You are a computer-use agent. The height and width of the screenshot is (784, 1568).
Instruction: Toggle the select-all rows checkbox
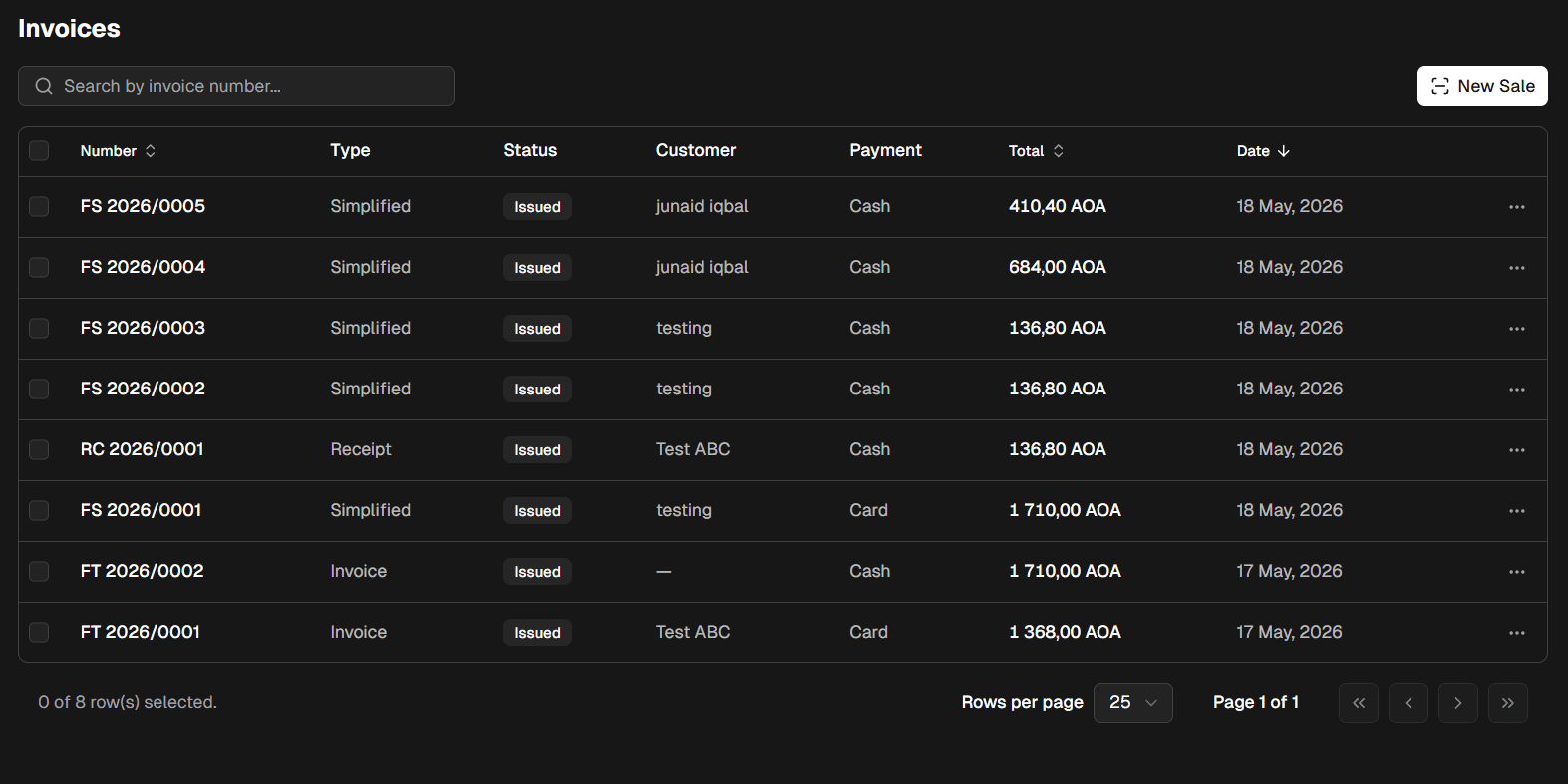pyautogui.click(x=39, y=151)
